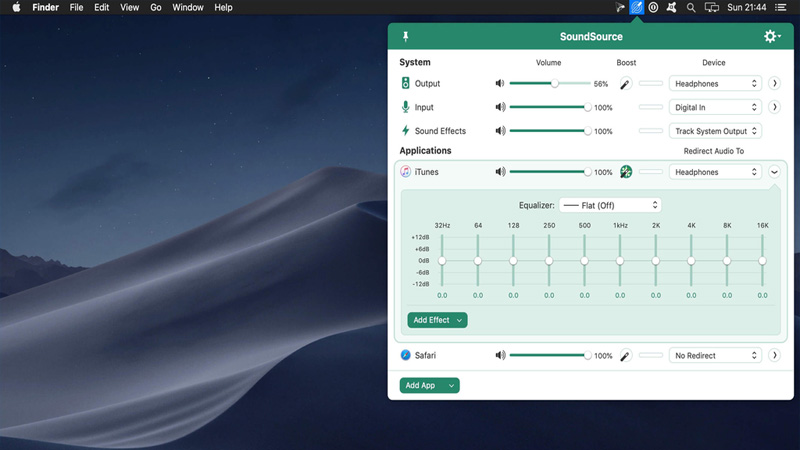
Task: Click the 32Hz equalizer band slider
Action: pyautogui.click(x=442, y=261)
